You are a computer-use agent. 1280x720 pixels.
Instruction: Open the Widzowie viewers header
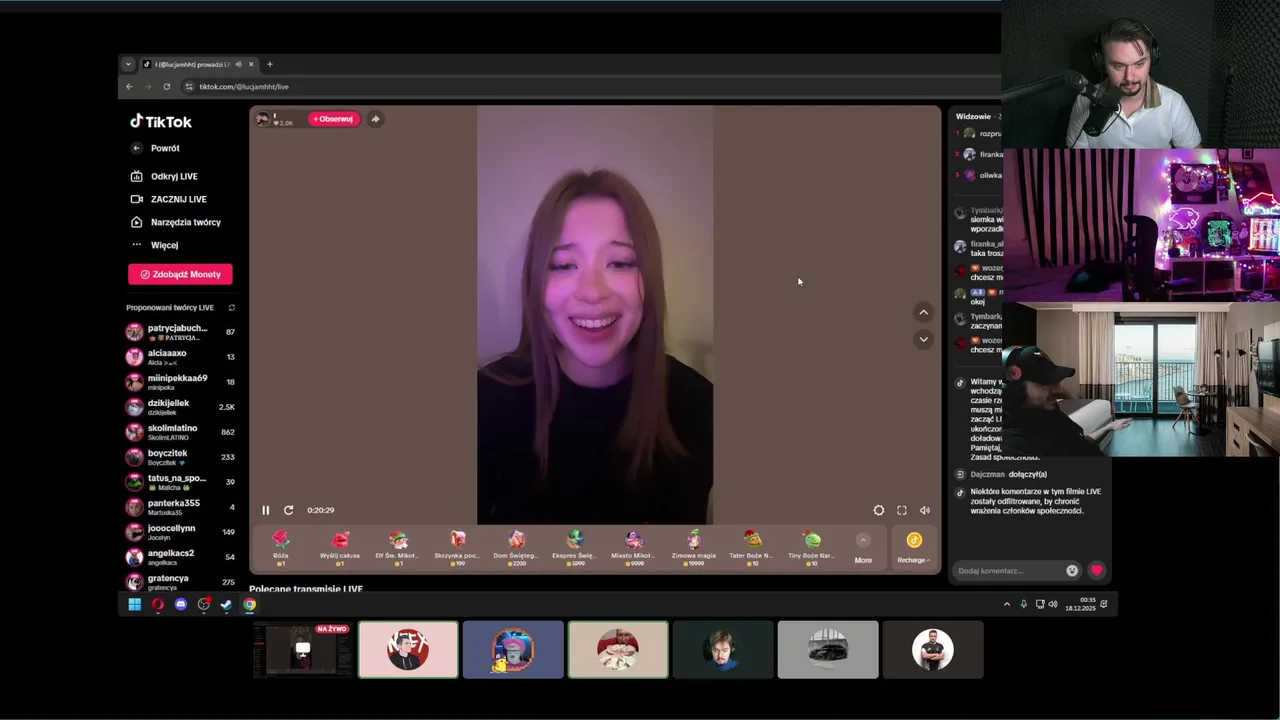coord(973,117)
